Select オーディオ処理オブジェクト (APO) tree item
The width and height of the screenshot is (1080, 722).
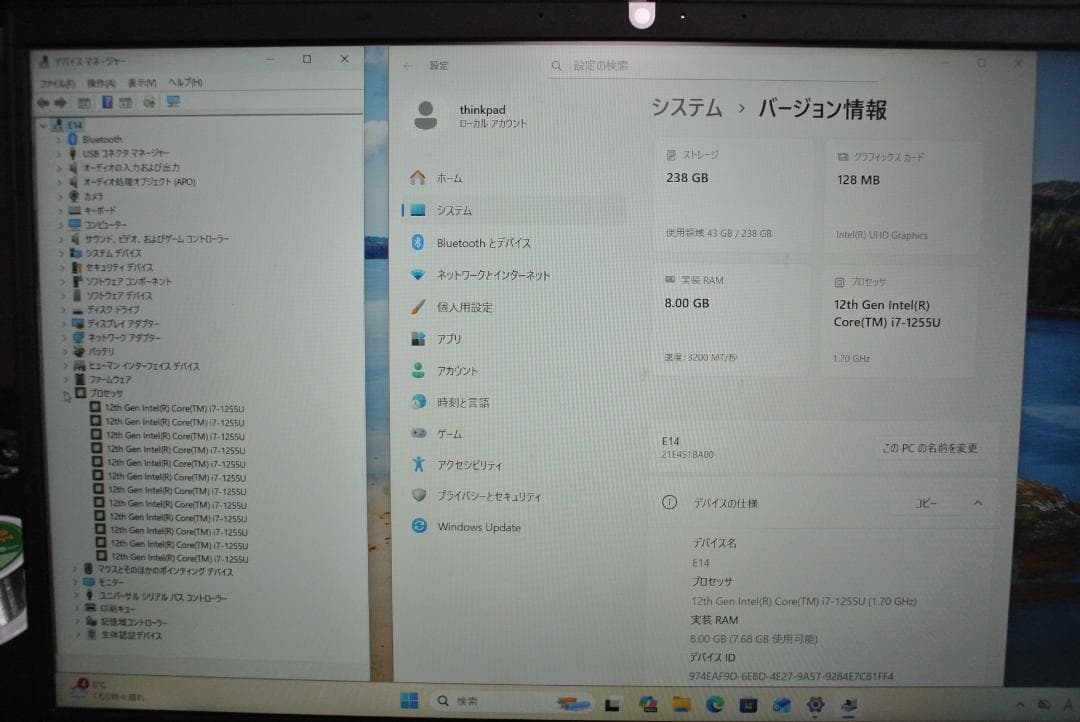pyautogui.click(x=139, y=182)
